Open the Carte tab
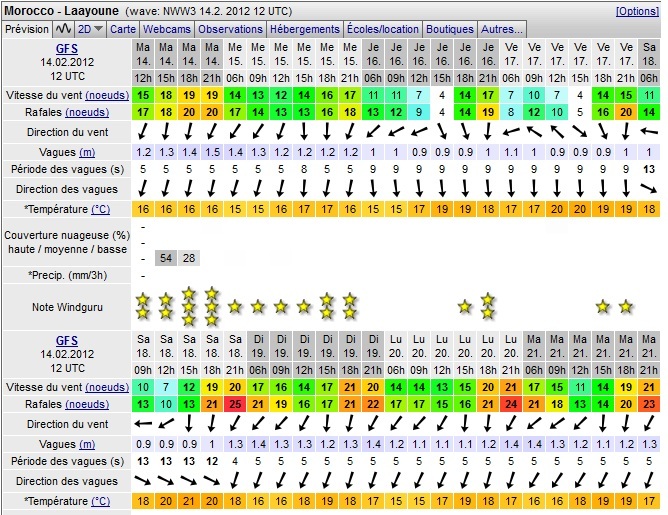668x515 pixels. pyautogui.click(x=123, y=29)
